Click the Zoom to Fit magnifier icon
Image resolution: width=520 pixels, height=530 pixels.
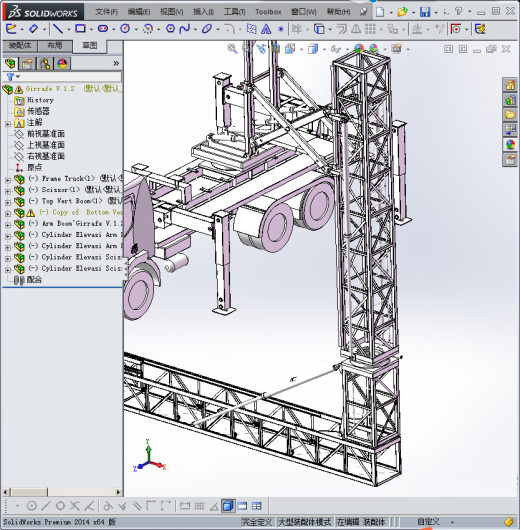[x=232, y=49]
